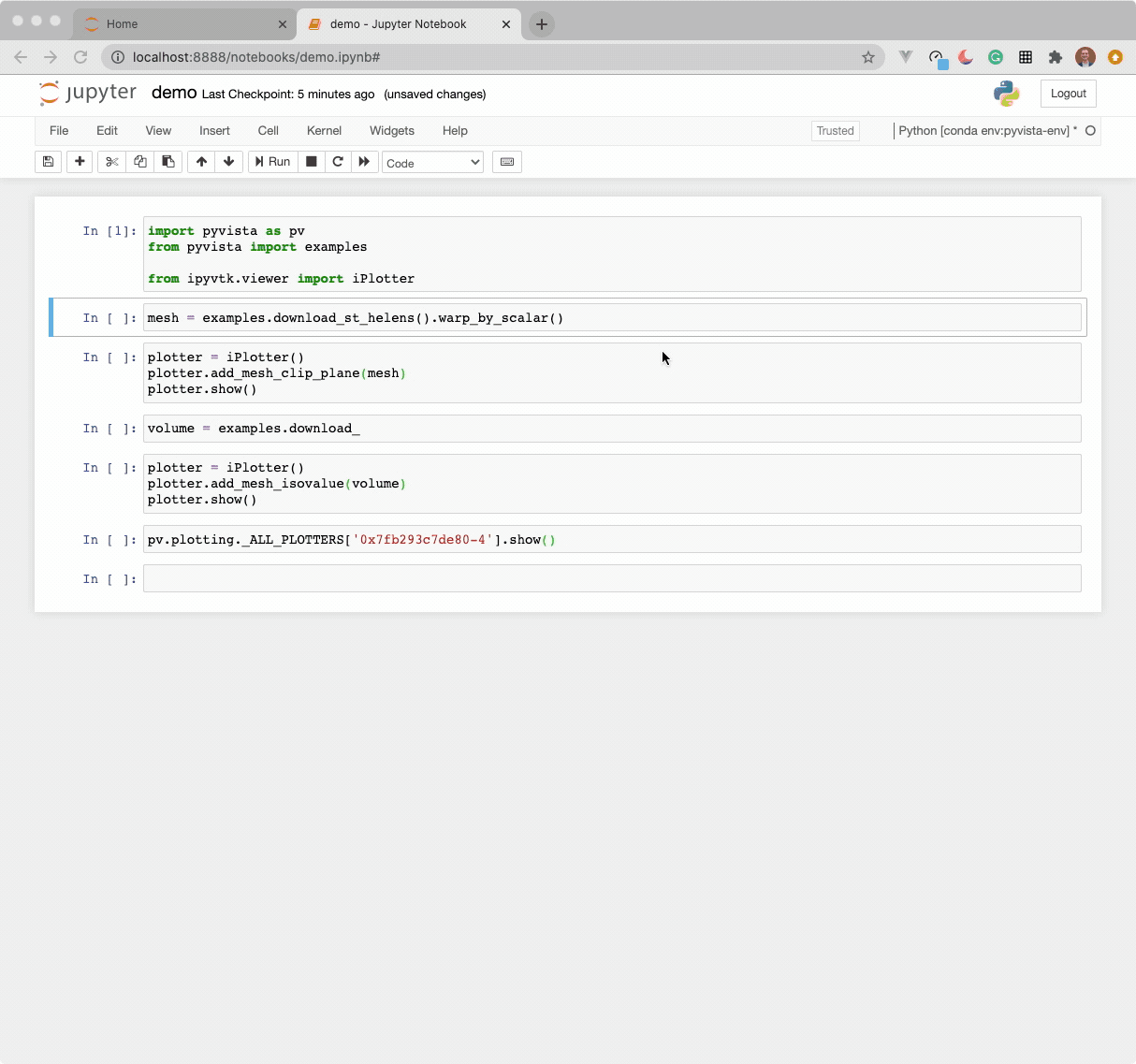Copy selected cells icon in toolbar
Viewport: 1136px width, 1064px height.
tap(140, 162)
